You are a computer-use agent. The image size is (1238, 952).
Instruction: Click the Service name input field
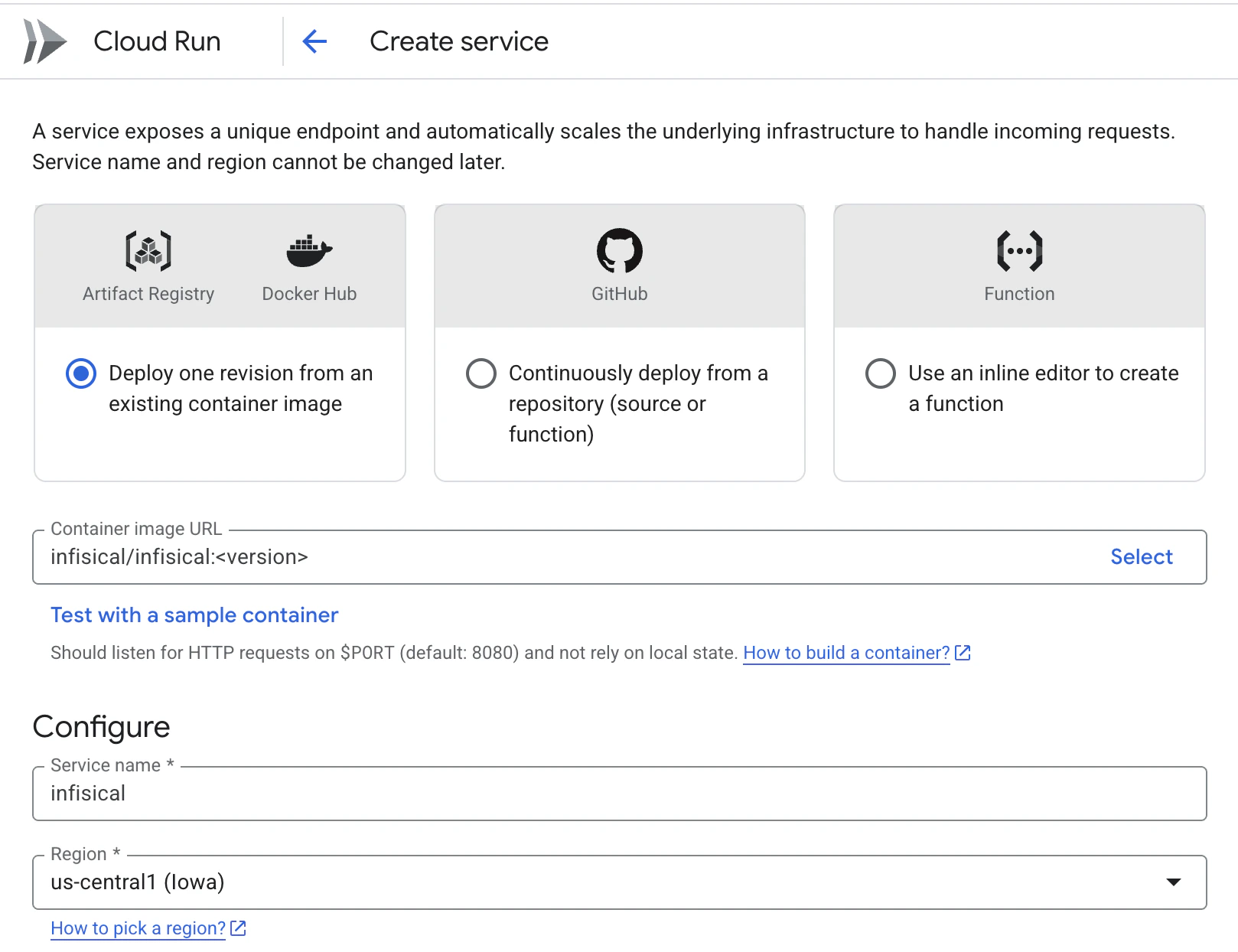pyautogui.click(x=620, y=794)
